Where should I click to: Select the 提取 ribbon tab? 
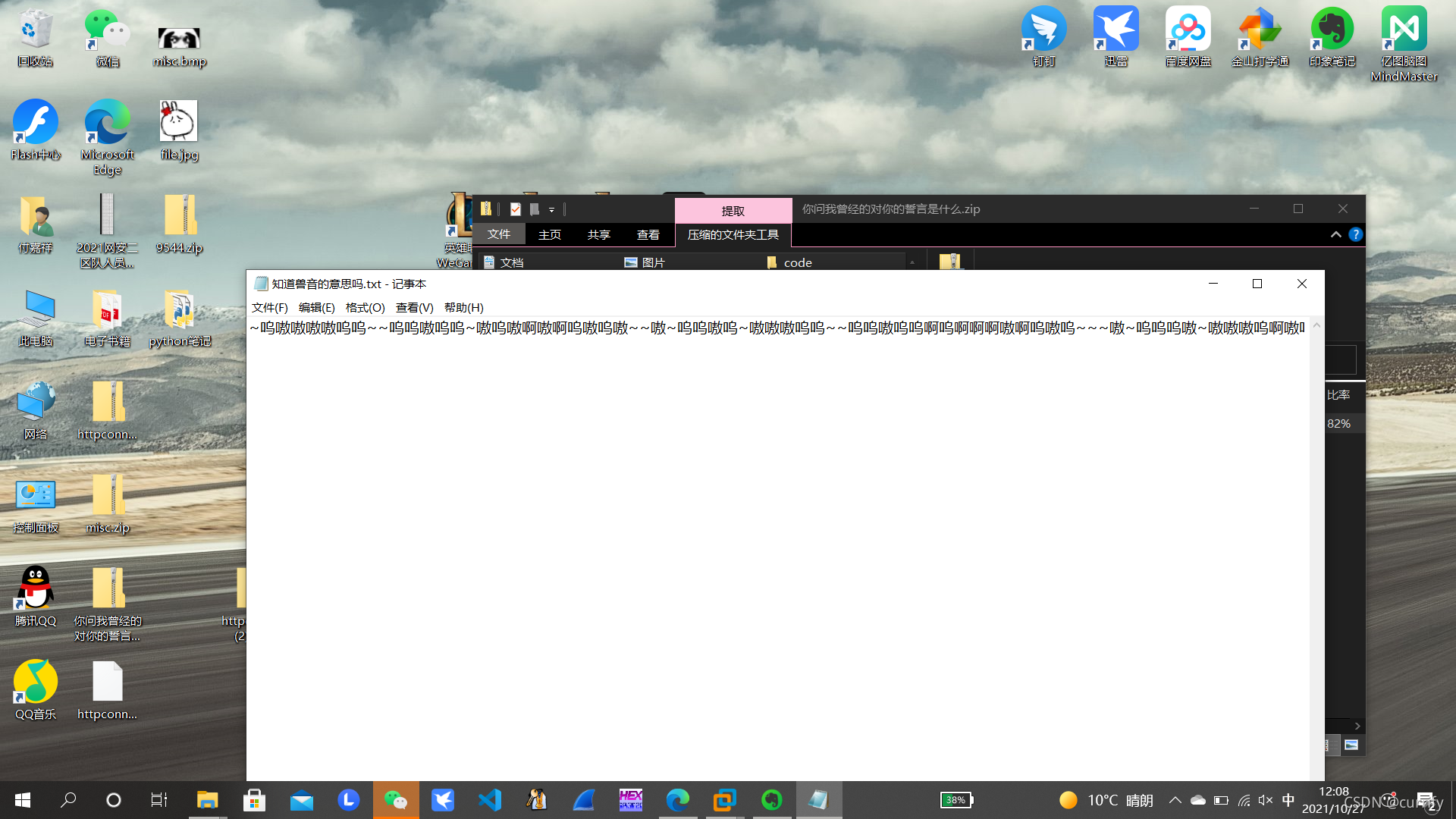point(733,211)
